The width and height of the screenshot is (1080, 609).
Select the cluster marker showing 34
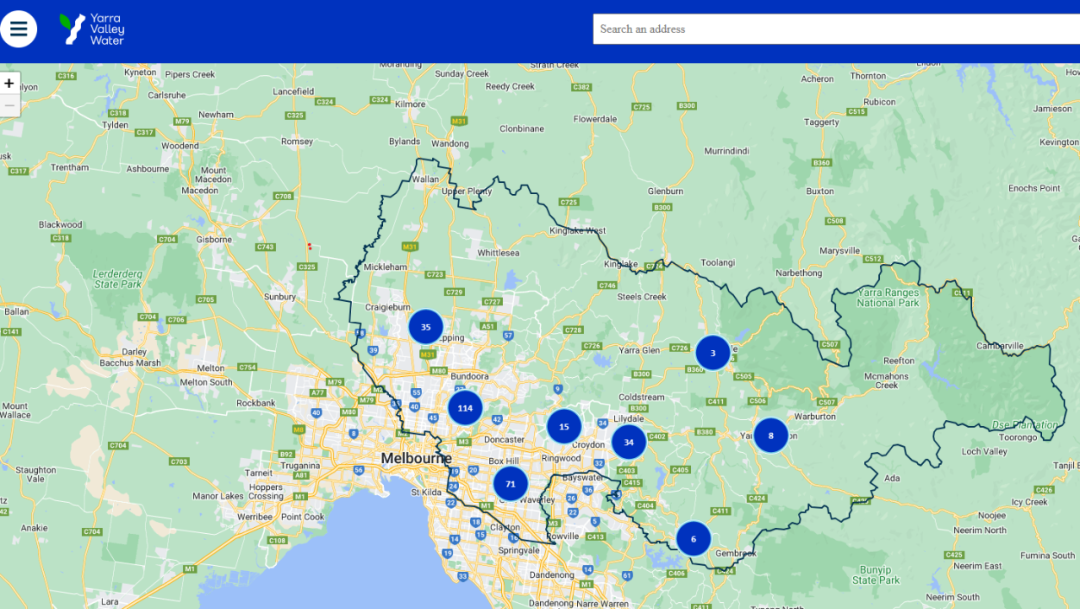pos(629,442)
